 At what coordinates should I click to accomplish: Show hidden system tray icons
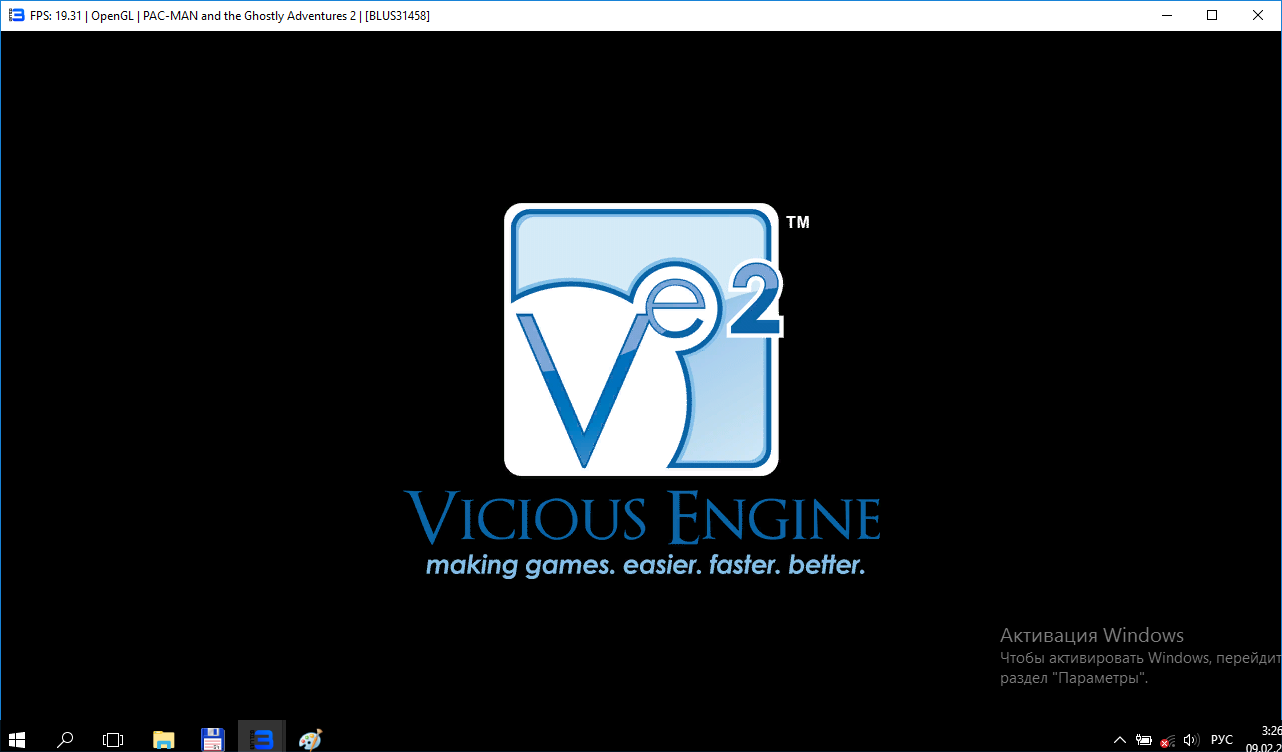1120,740
